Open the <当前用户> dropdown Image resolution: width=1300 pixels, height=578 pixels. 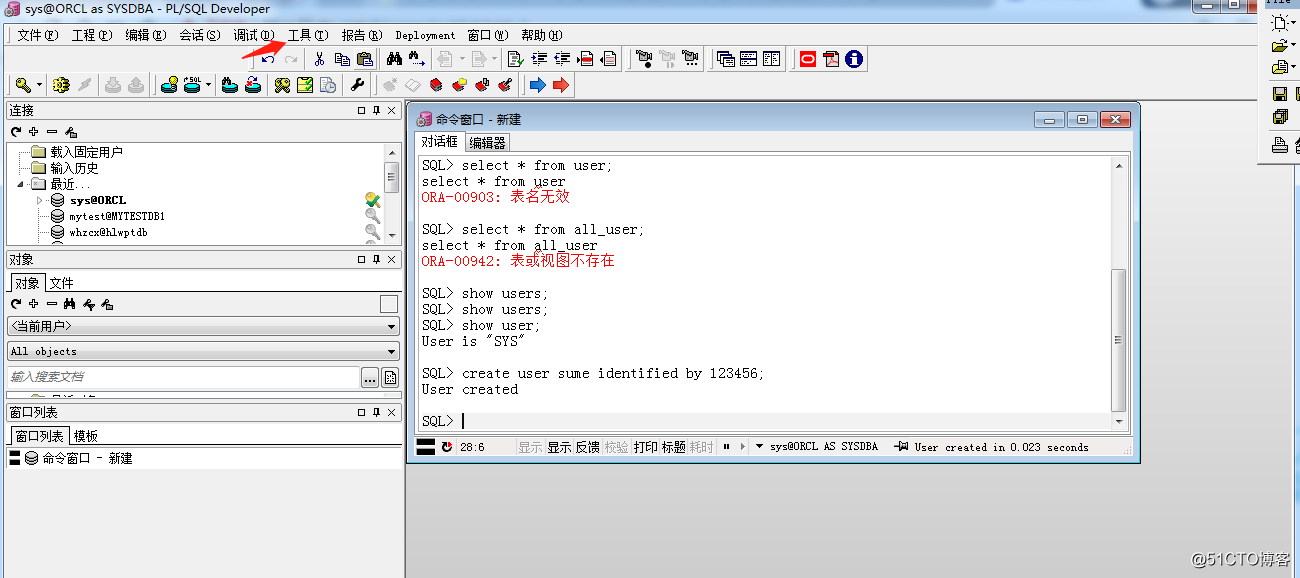203,327
